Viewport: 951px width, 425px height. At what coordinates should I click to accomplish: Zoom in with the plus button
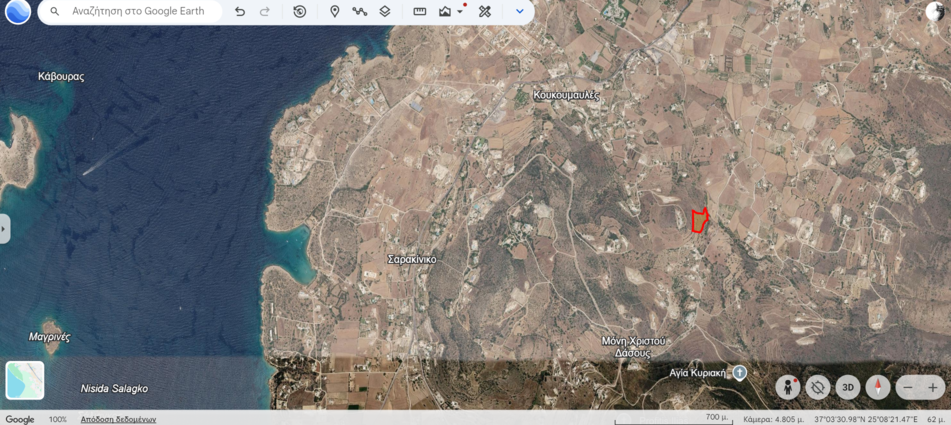[x=933, y=387]
